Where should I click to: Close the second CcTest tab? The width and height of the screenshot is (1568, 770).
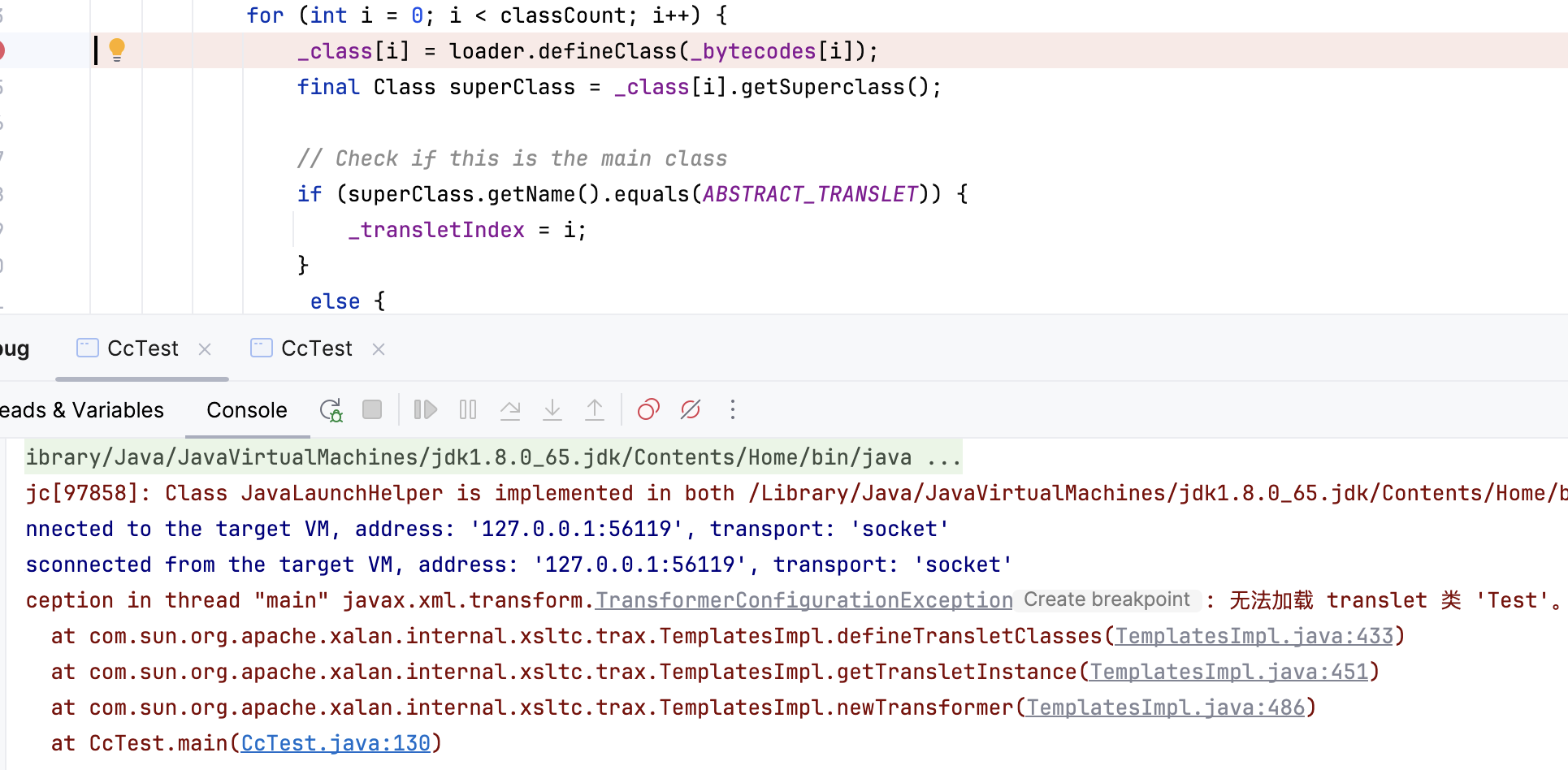click(379, 349)
